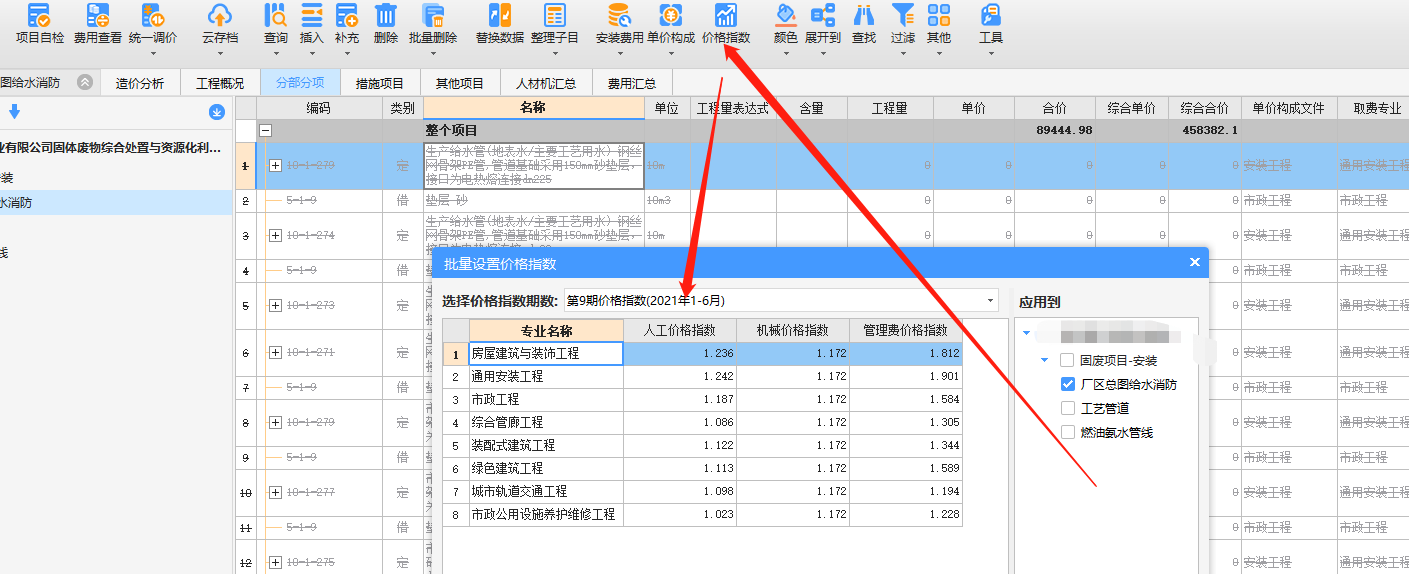This screenshot has width=1409, height=574.
Task: Click the blue down arrow in left panel
Action: [15, 111]
